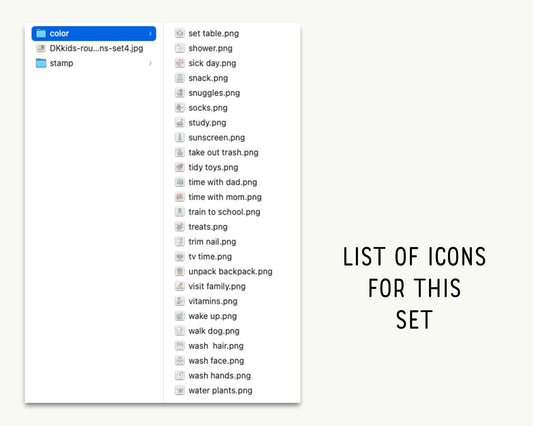533x426 pixels.
Task: Click the color folder chevron arrow
Action: click(150, 33)
